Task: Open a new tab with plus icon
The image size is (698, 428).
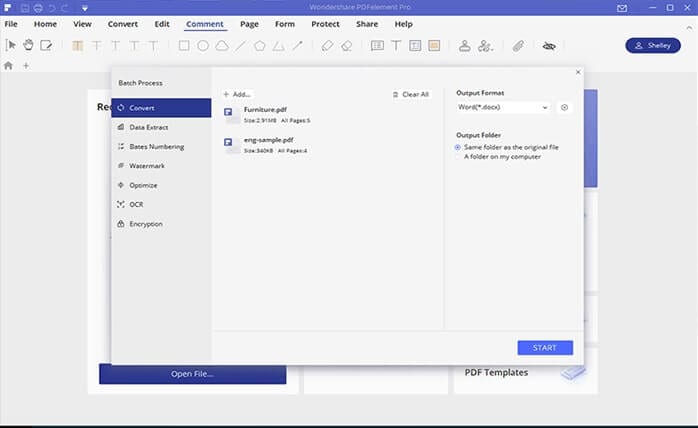Action: pos(26,66)
